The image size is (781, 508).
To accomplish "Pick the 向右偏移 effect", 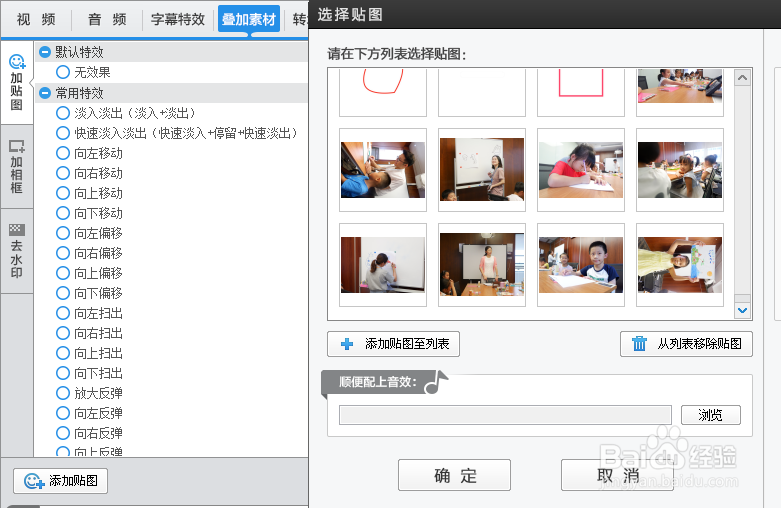I will click(63, 253).
